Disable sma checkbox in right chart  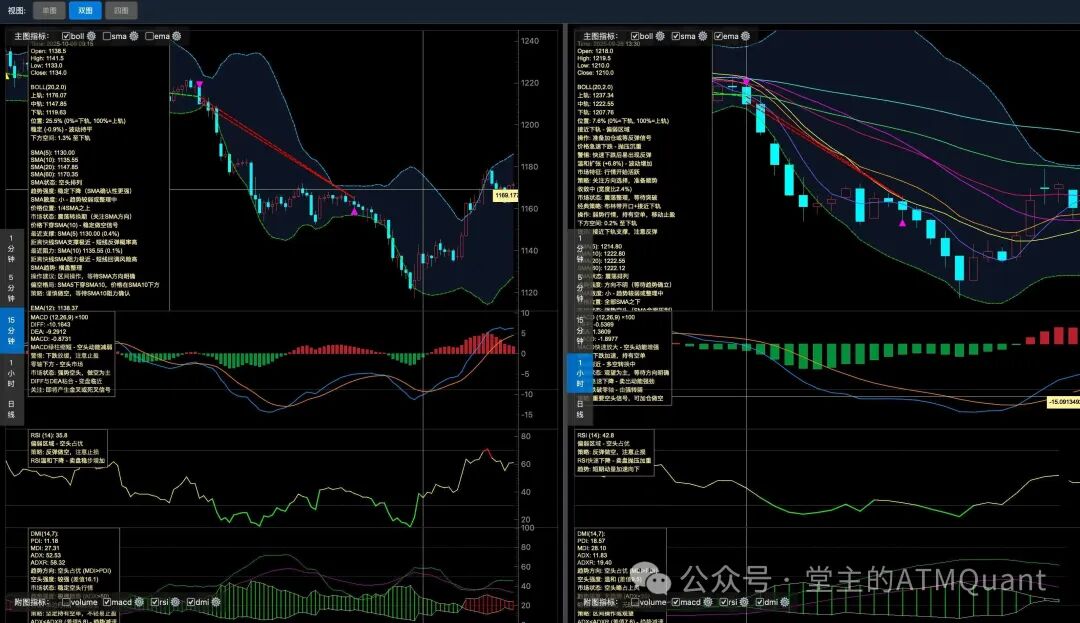tap(676, 36)
